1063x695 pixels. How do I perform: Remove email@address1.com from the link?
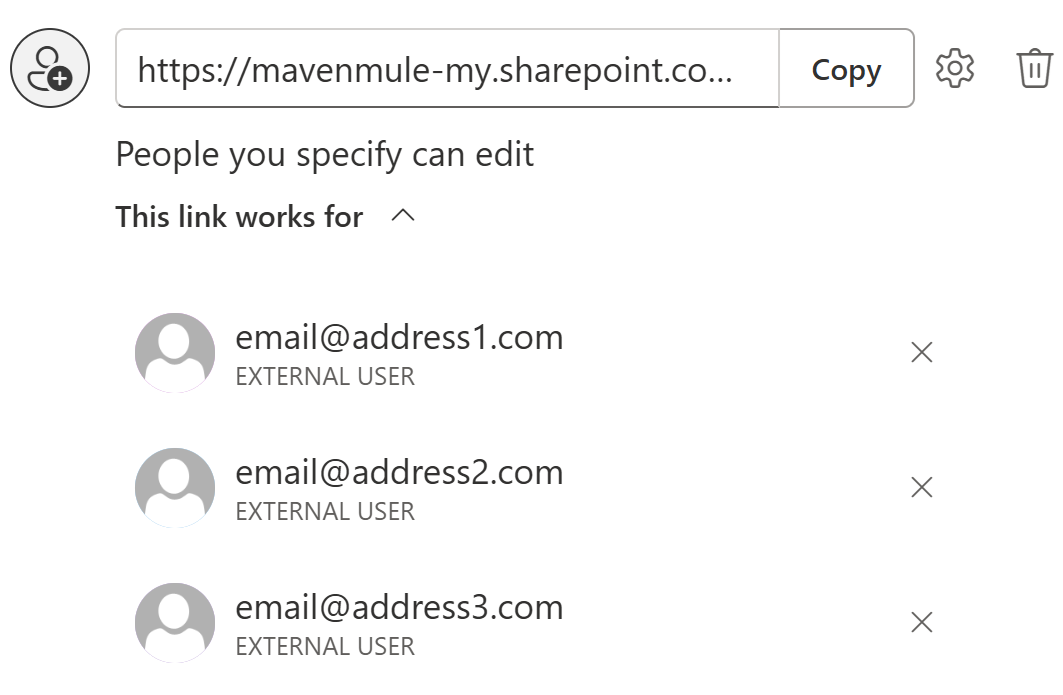[922, 352]
